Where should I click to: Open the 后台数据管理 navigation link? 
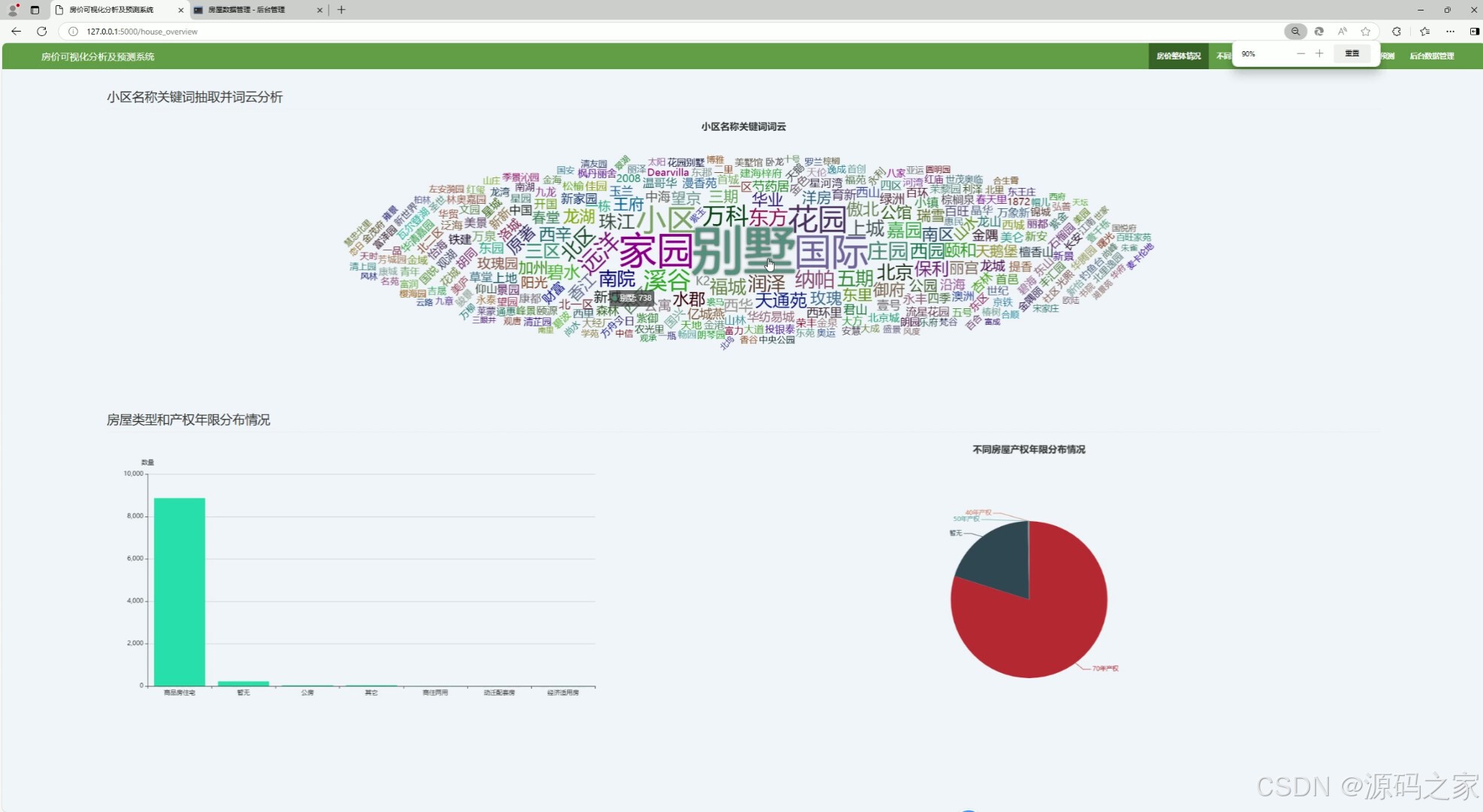coord(1431,56)
